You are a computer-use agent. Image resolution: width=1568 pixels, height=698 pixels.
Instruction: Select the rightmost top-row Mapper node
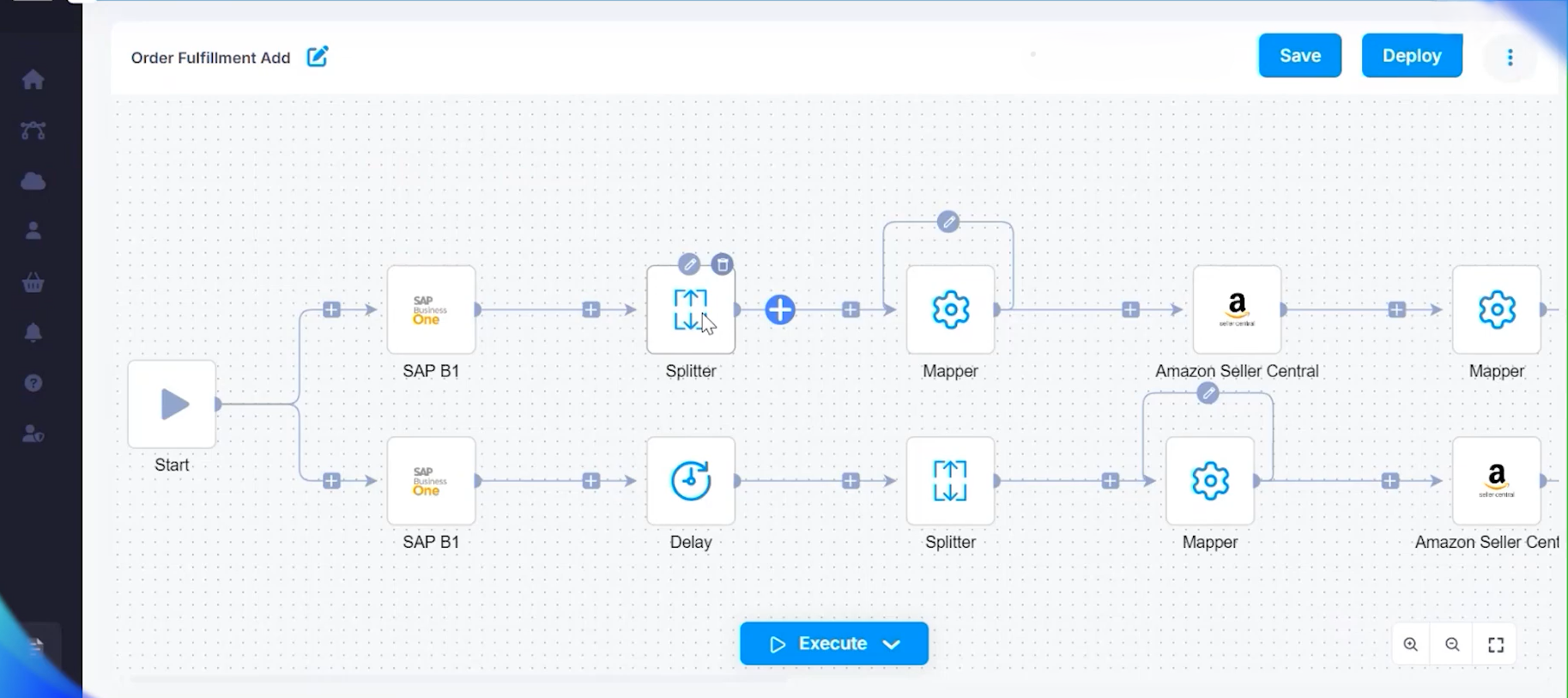[1497, 310]
